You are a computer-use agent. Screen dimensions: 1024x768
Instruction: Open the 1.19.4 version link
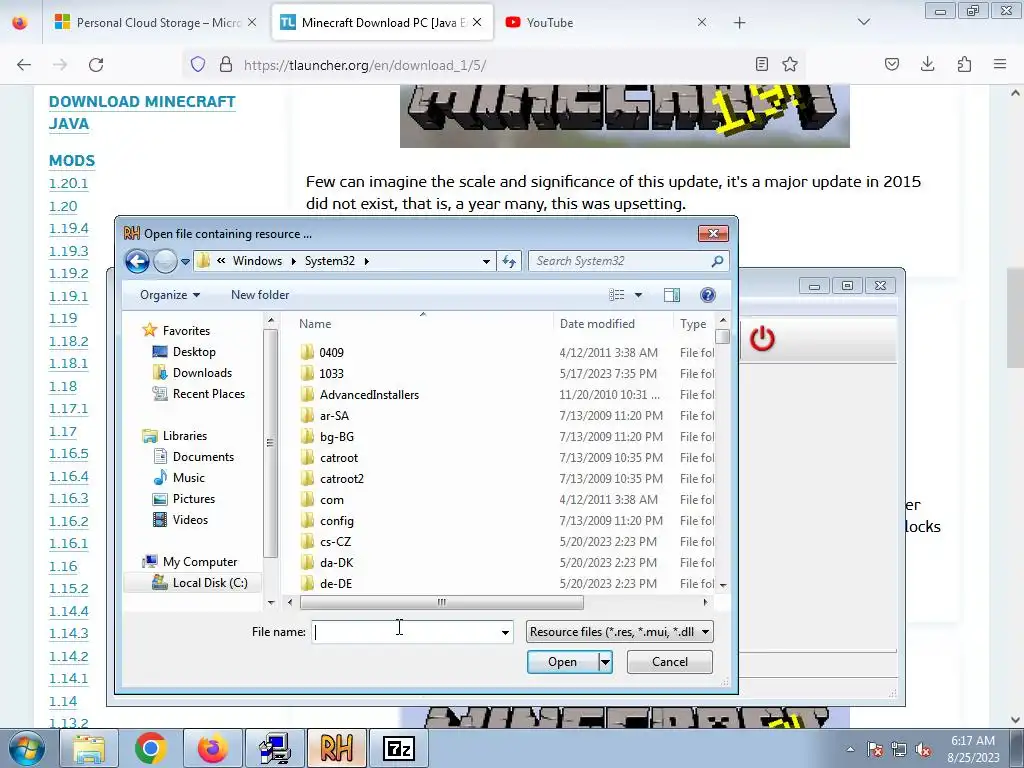69,229
